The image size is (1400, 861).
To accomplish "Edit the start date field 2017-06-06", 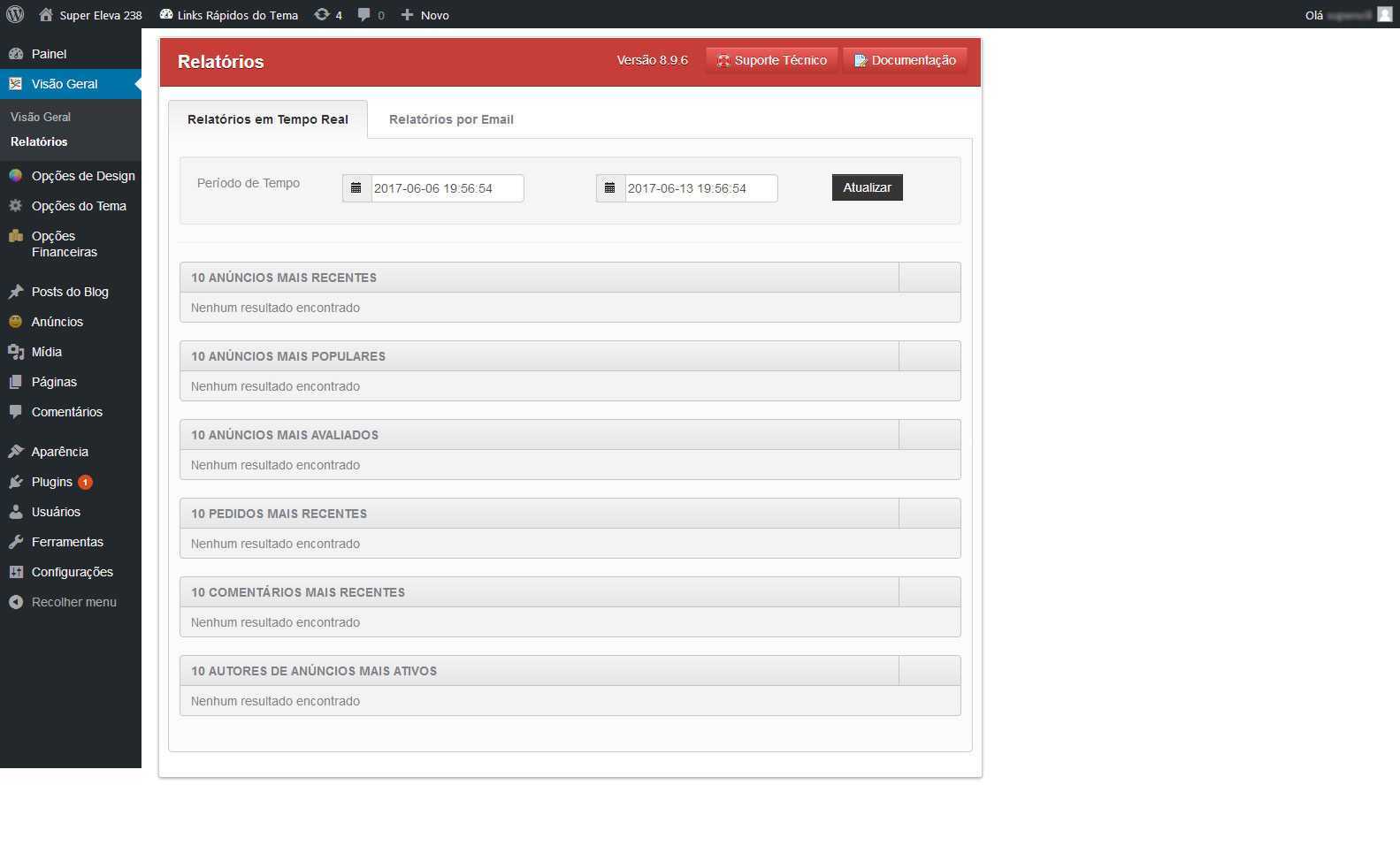I will pos(447,188).
